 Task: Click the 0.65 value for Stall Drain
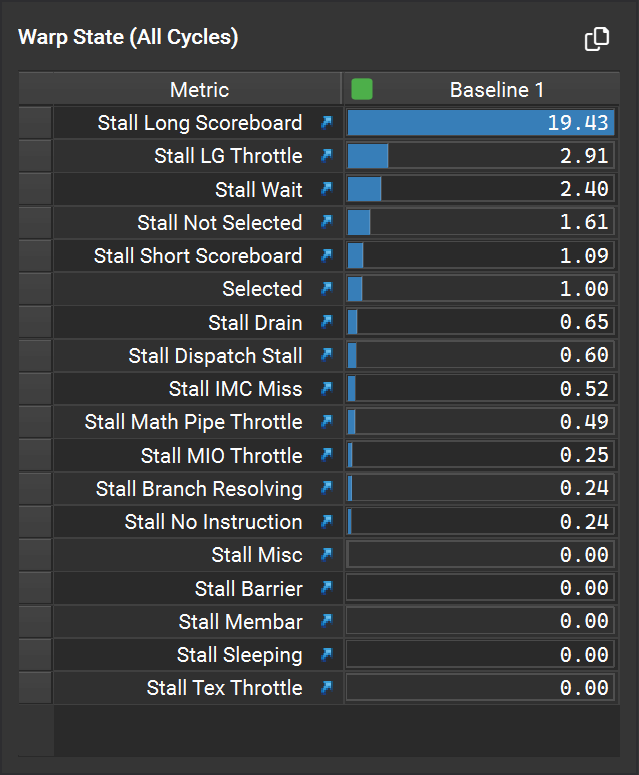pos(584,322)
